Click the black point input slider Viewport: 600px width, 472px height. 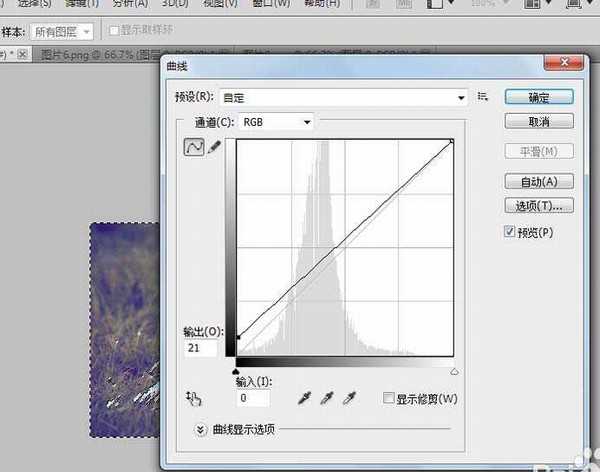click(236, 371)
